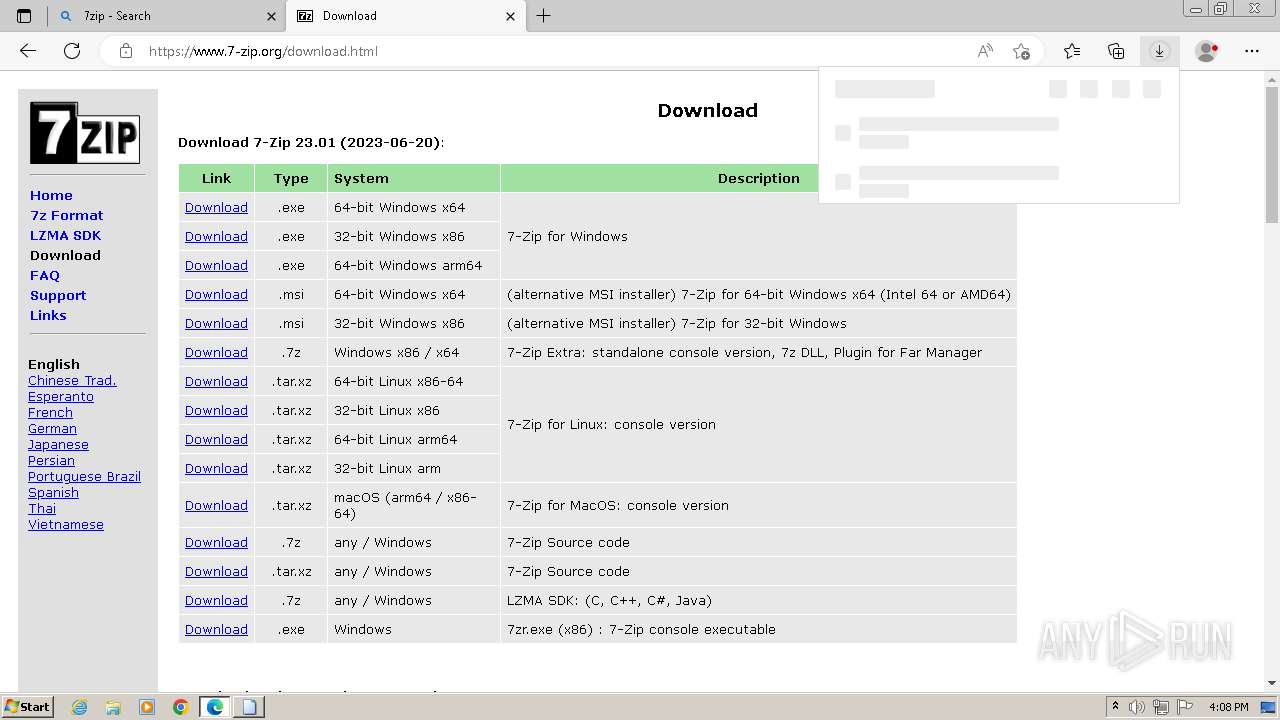Open FAQ navigation link
Image resolution: width=1280 pixels, height=720 pixels.
pos(45,275)
